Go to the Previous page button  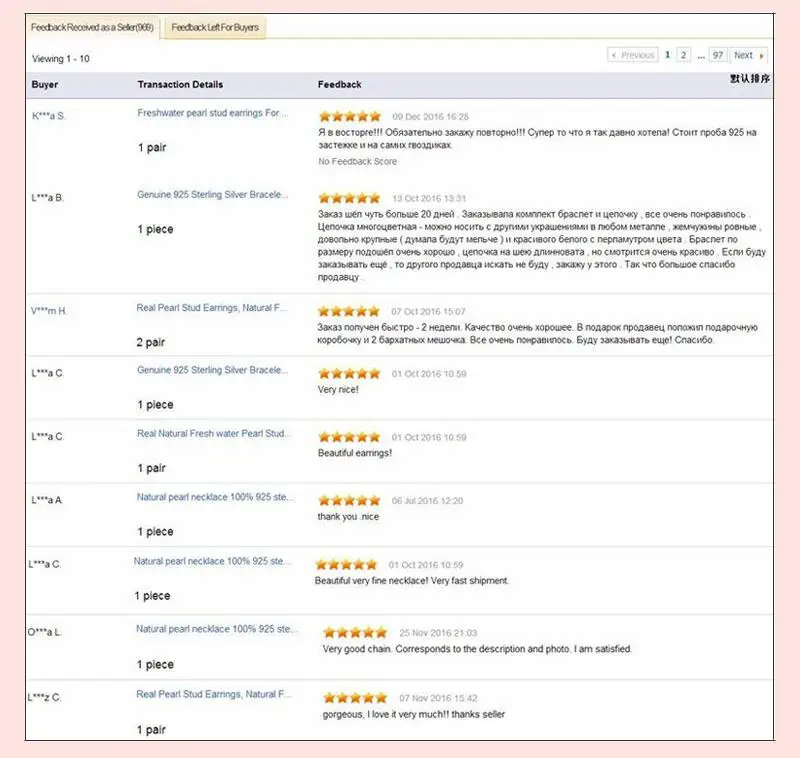(x=633, y=55)
